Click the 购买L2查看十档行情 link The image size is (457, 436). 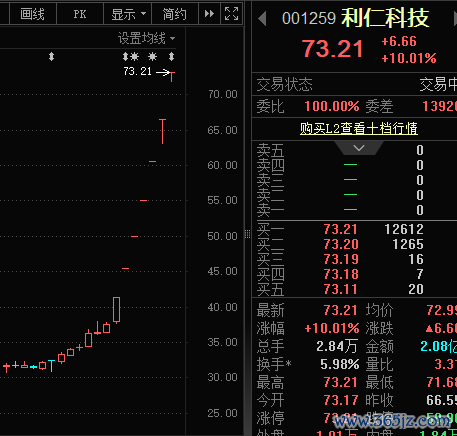click(x=359, y=128)
